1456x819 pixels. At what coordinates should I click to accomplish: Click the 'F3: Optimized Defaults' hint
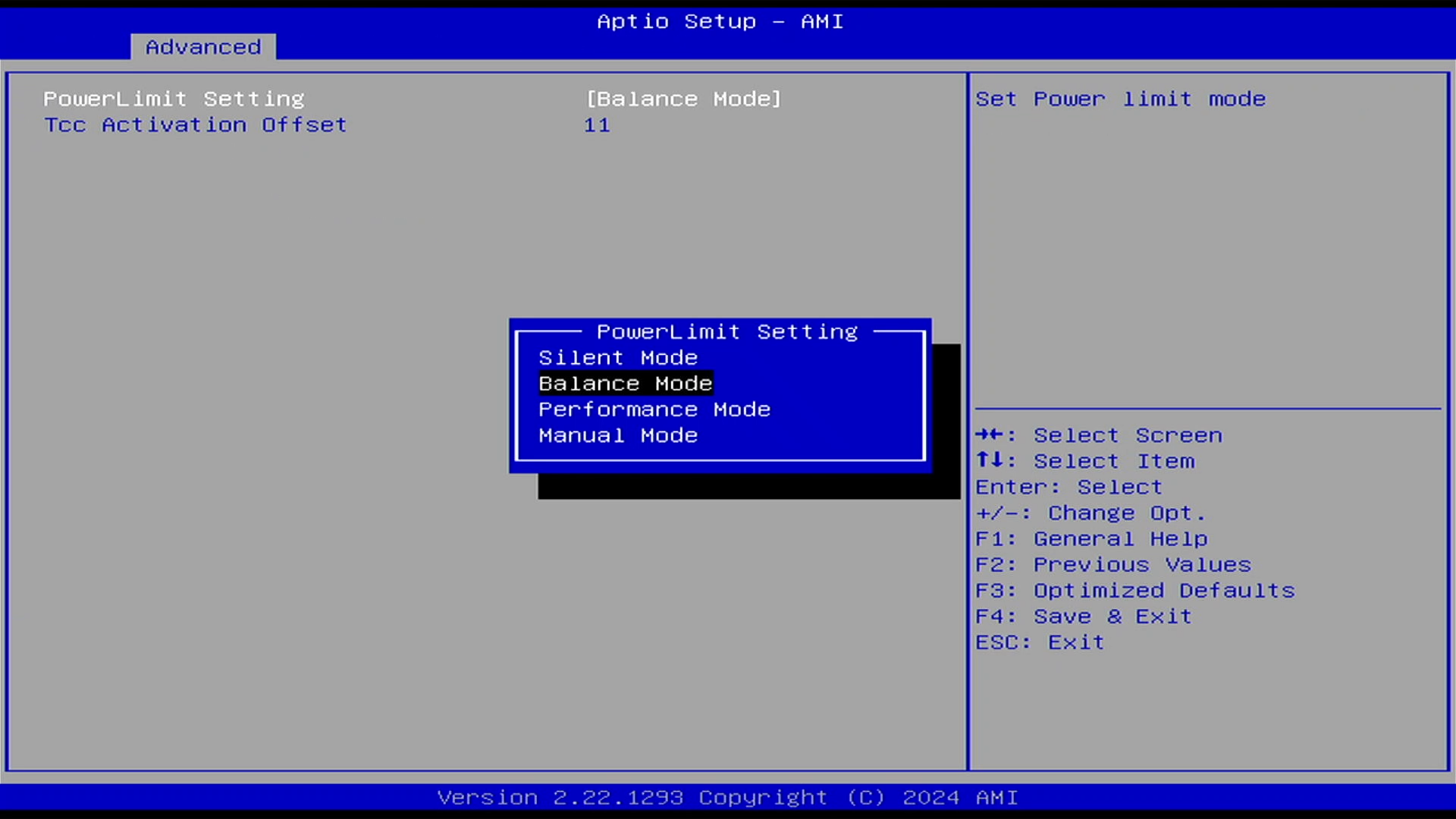(x=1135, y=591)
